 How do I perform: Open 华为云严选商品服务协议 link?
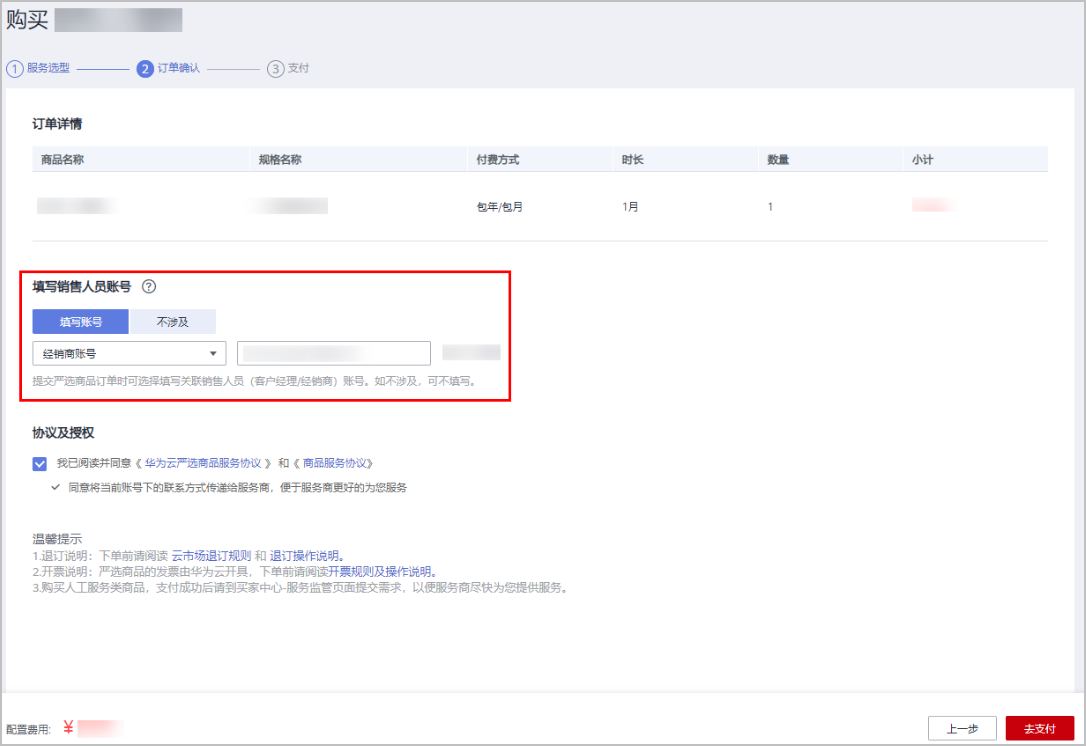(203, 463)
